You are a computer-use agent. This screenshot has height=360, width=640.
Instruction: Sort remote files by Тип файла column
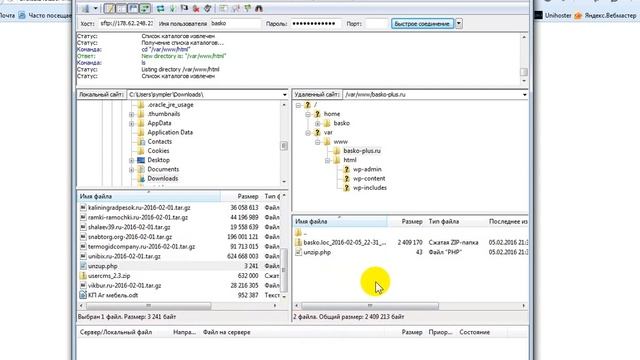456,222
